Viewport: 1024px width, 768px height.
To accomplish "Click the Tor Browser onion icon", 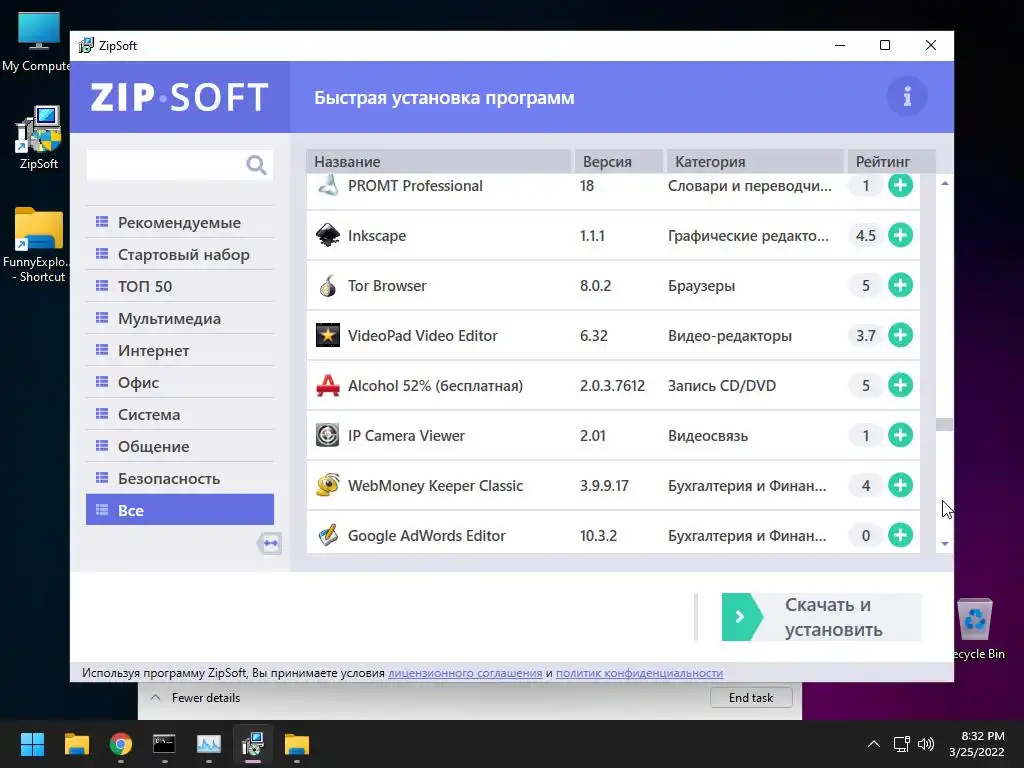I will click(327, 285).
